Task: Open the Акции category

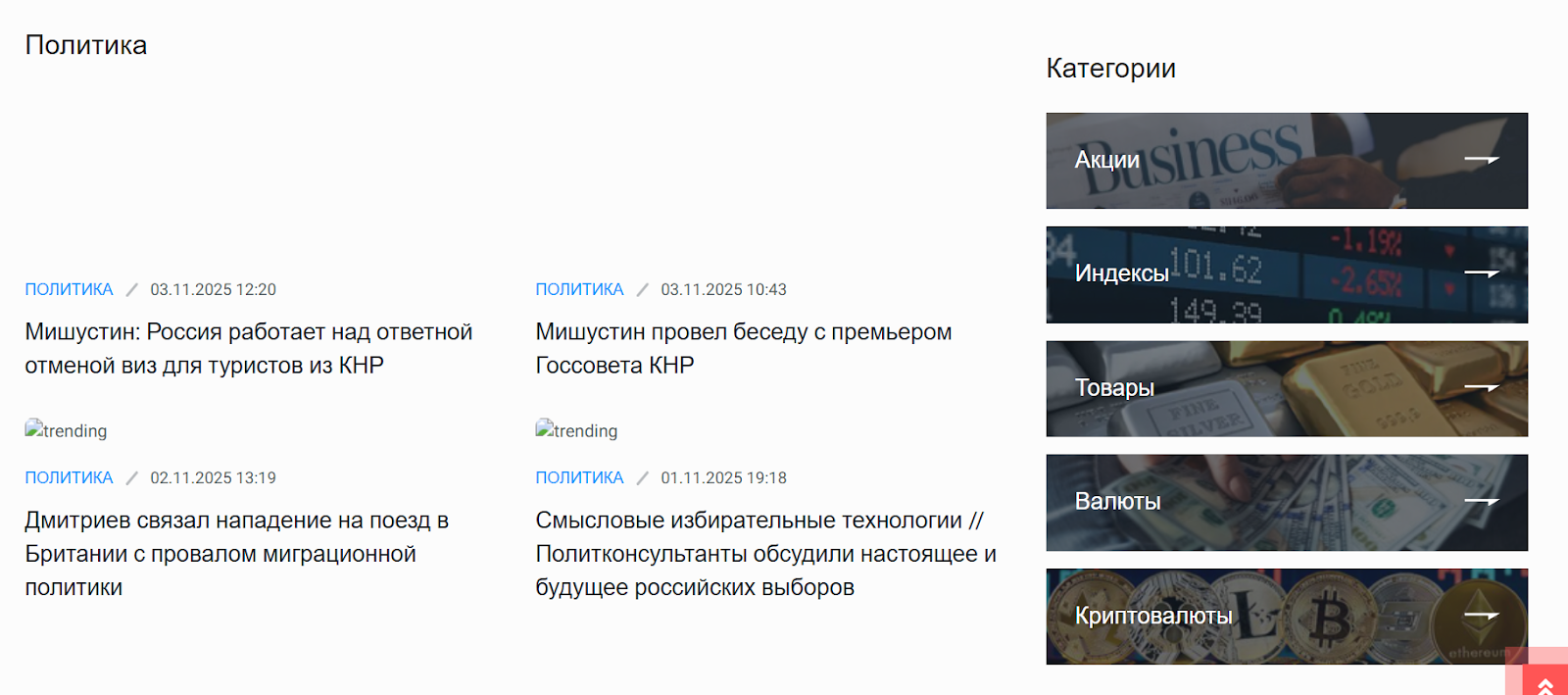Action: pos(1106,160)
